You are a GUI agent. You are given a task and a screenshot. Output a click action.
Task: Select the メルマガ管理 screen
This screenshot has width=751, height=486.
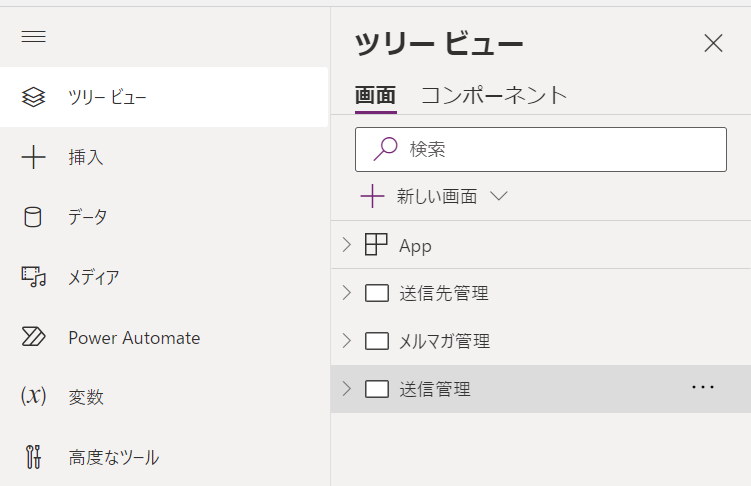[541, 341]
